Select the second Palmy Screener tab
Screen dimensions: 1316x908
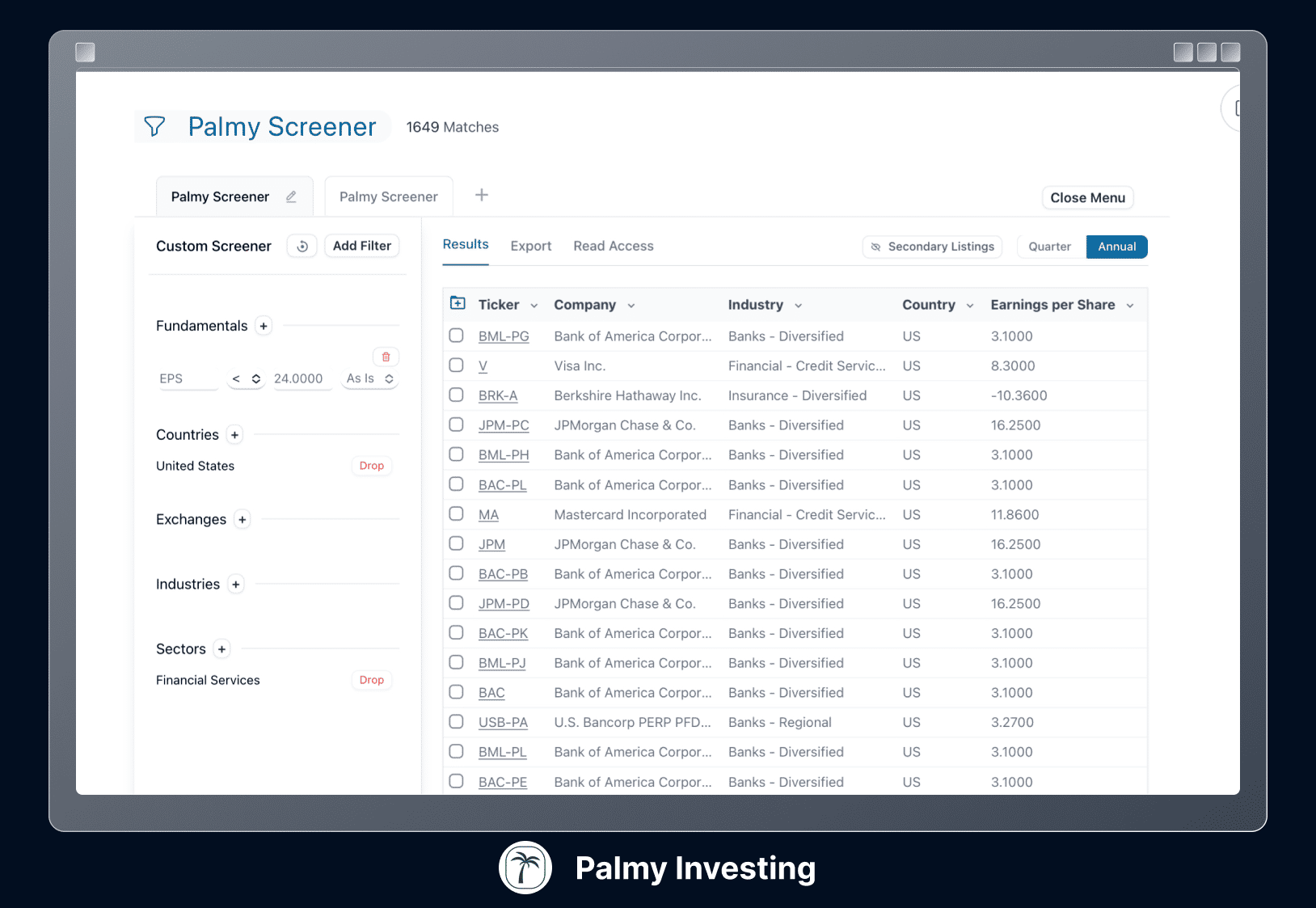[x=389, y=196]
